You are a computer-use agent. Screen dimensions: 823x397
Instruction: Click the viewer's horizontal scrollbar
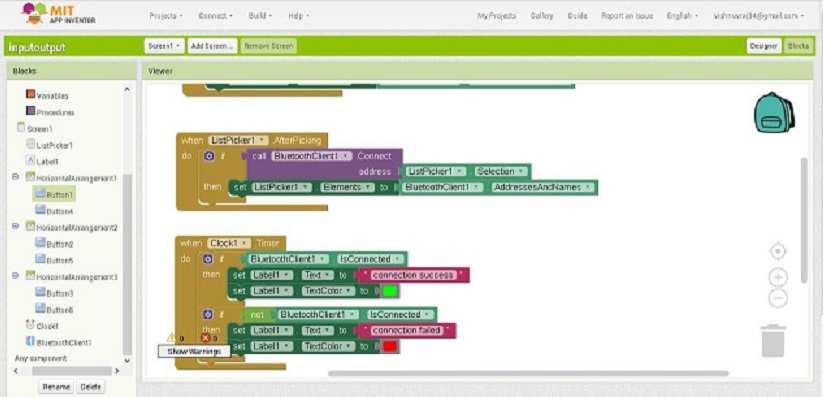pyautogui.click(x=528, y=374)
